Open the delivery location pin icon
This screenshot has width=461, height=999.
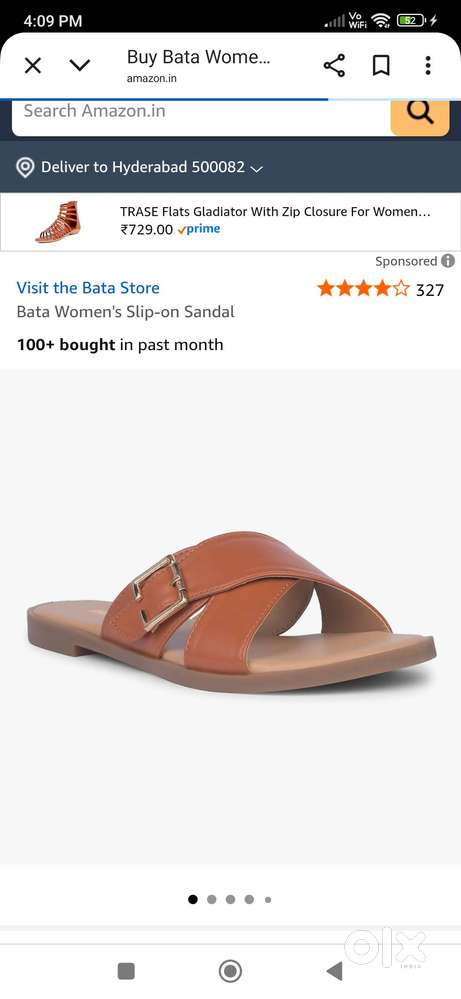point(25,168)
